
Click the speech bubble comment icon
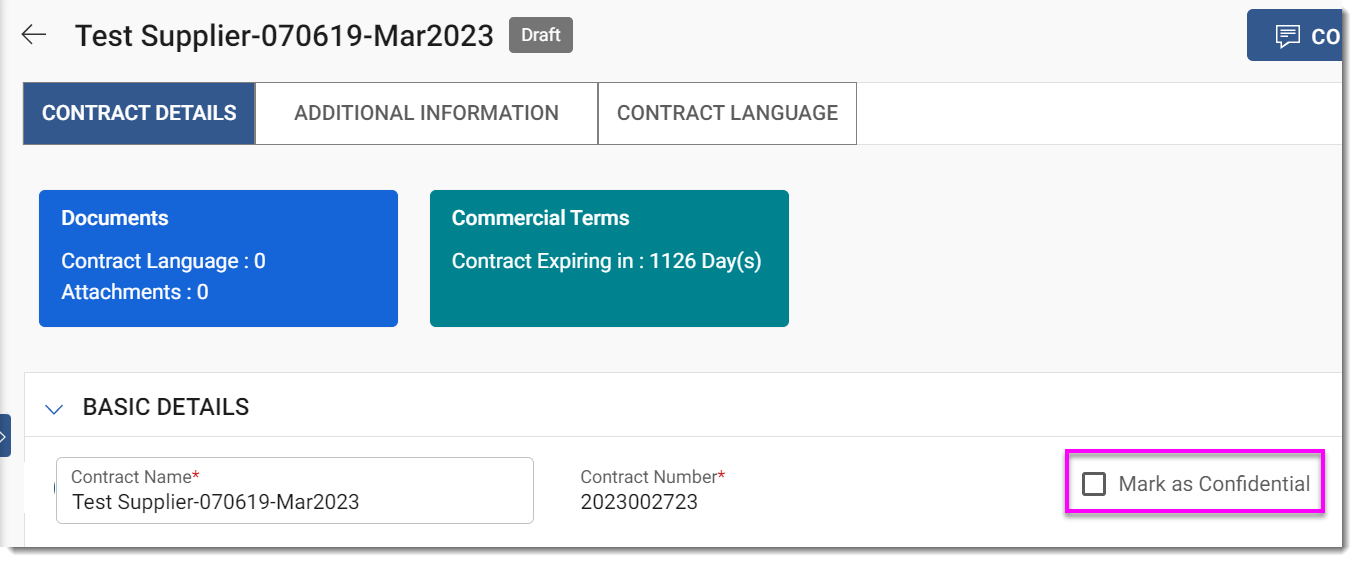(x=1287, y=37)
